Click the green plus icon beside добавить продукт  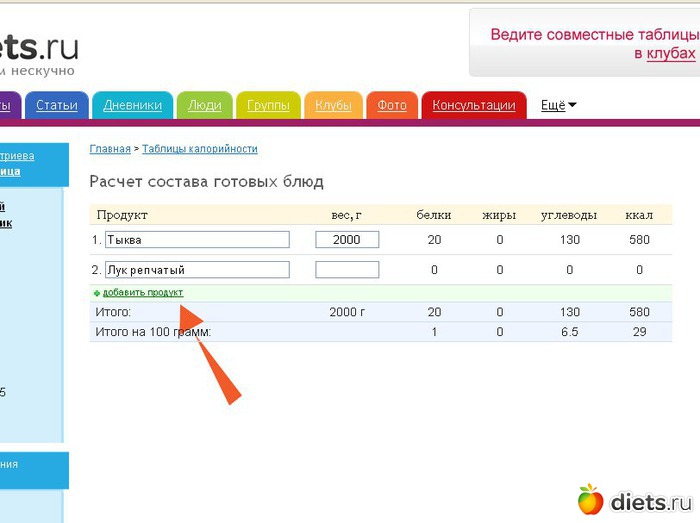pos(97,293)
